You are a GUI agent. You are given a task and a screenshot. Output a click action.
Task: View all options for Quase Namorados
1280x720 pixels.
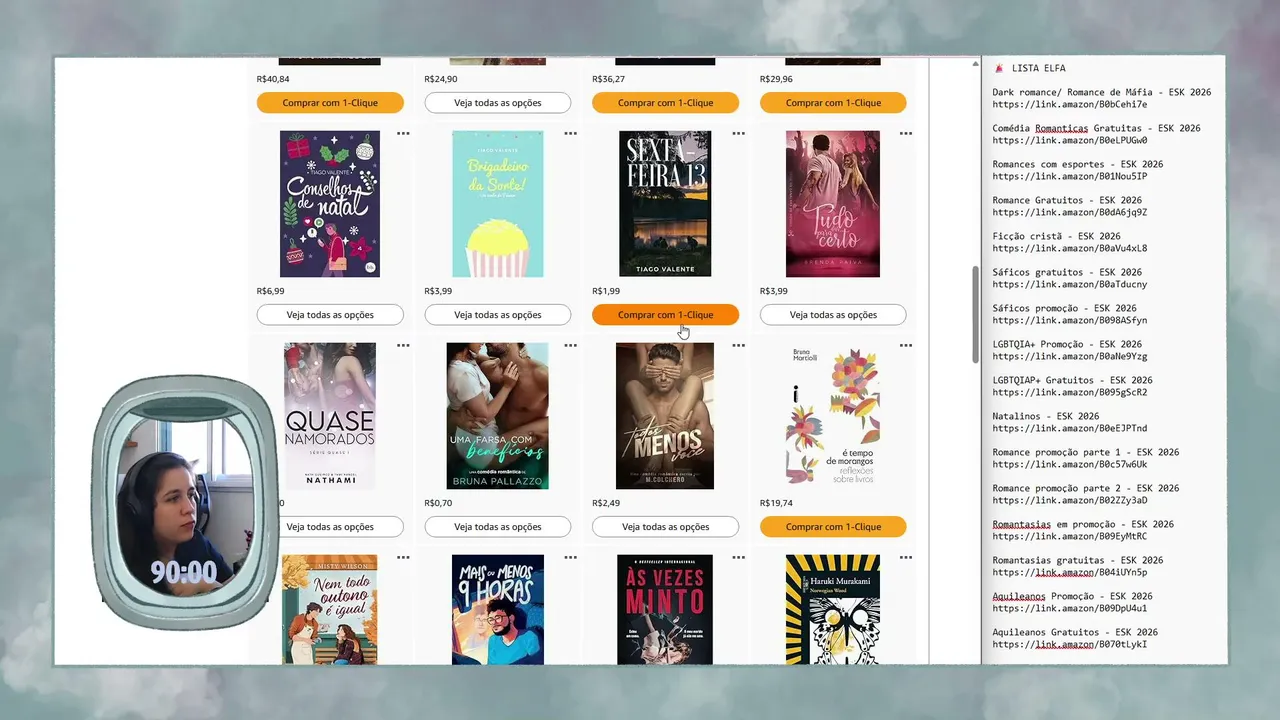[330, 527]
